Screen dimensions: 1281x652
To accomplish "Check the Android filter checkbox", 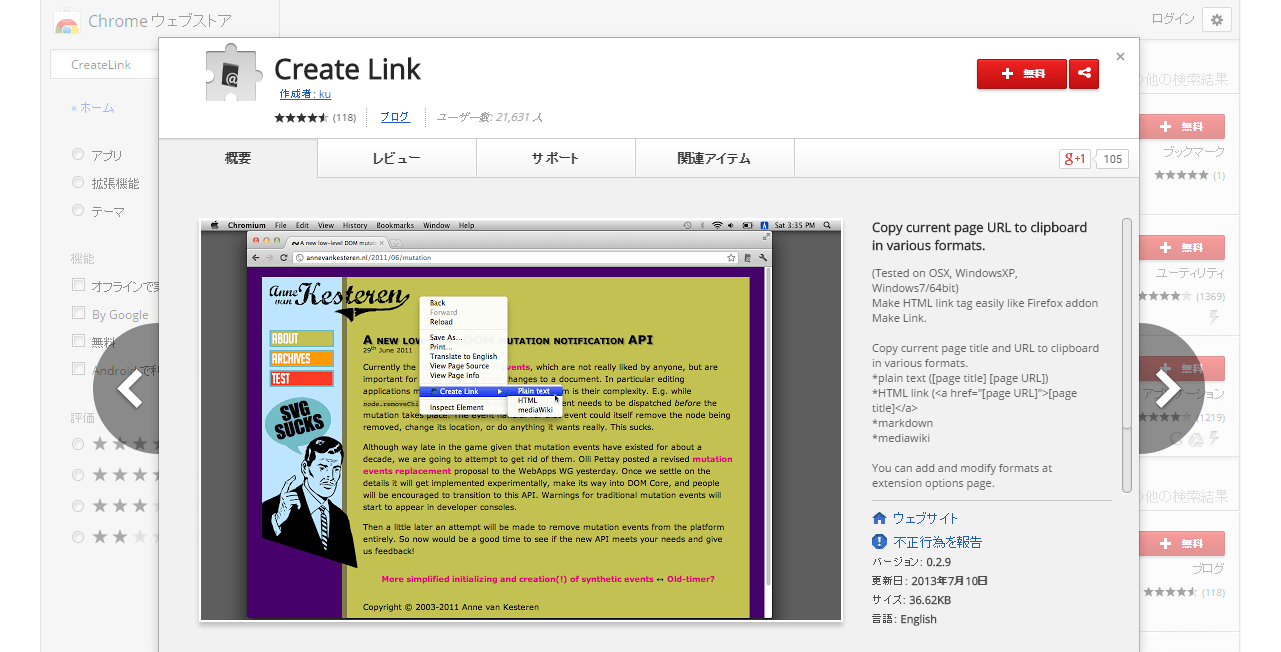I will tap(78, 369).
